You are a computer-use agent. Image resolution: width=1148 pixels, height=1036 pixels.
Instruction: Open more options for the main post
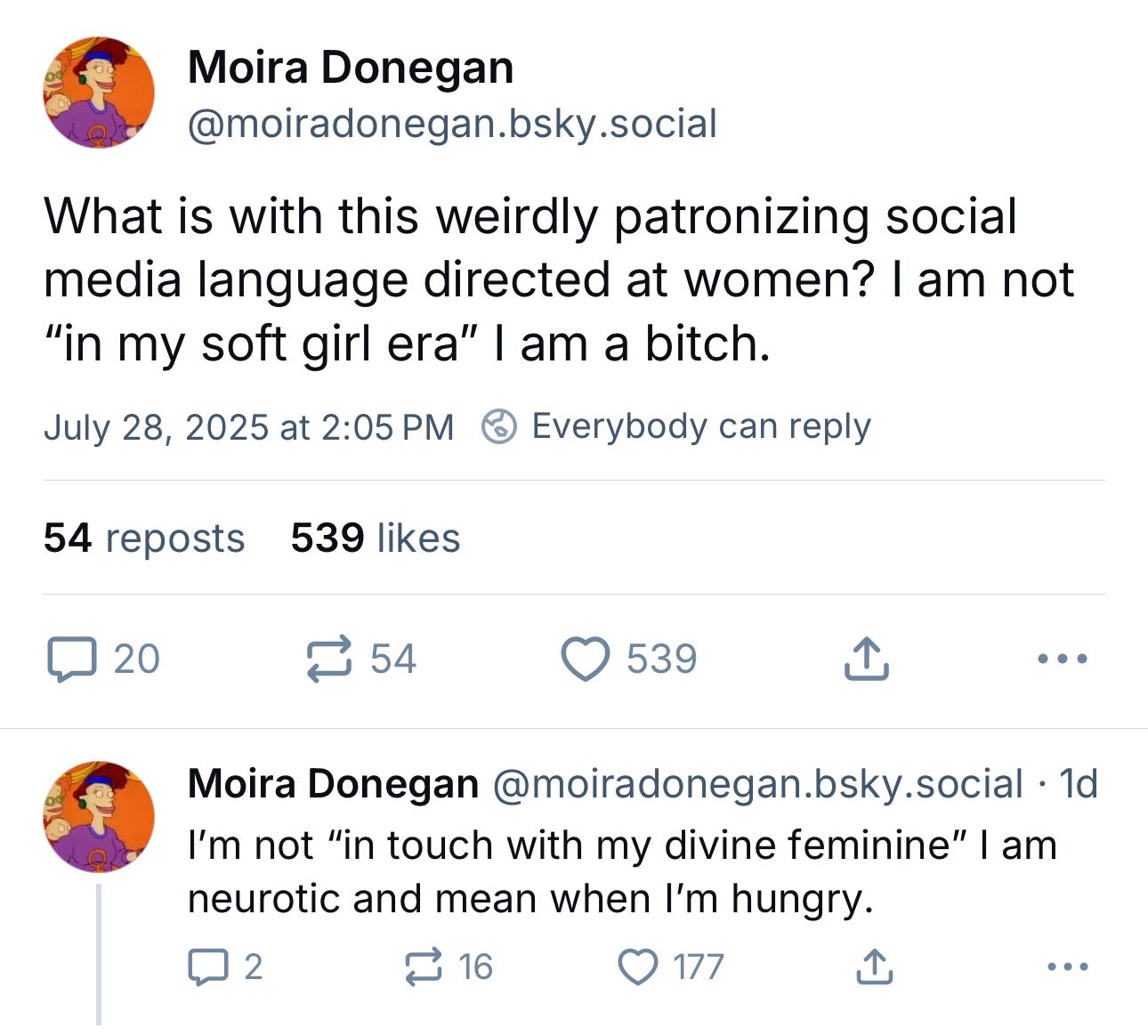point(1062,660)
